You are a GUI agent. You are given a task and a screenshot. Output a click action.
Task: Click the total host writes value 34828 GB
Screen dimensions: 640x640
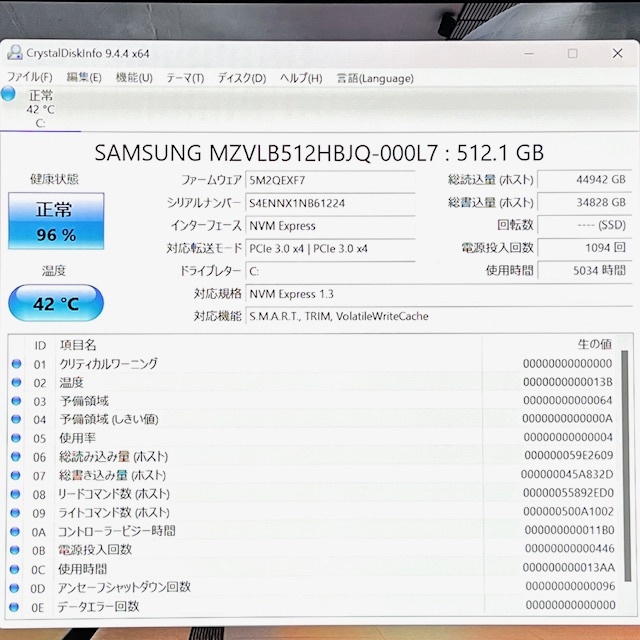[584, 202]
